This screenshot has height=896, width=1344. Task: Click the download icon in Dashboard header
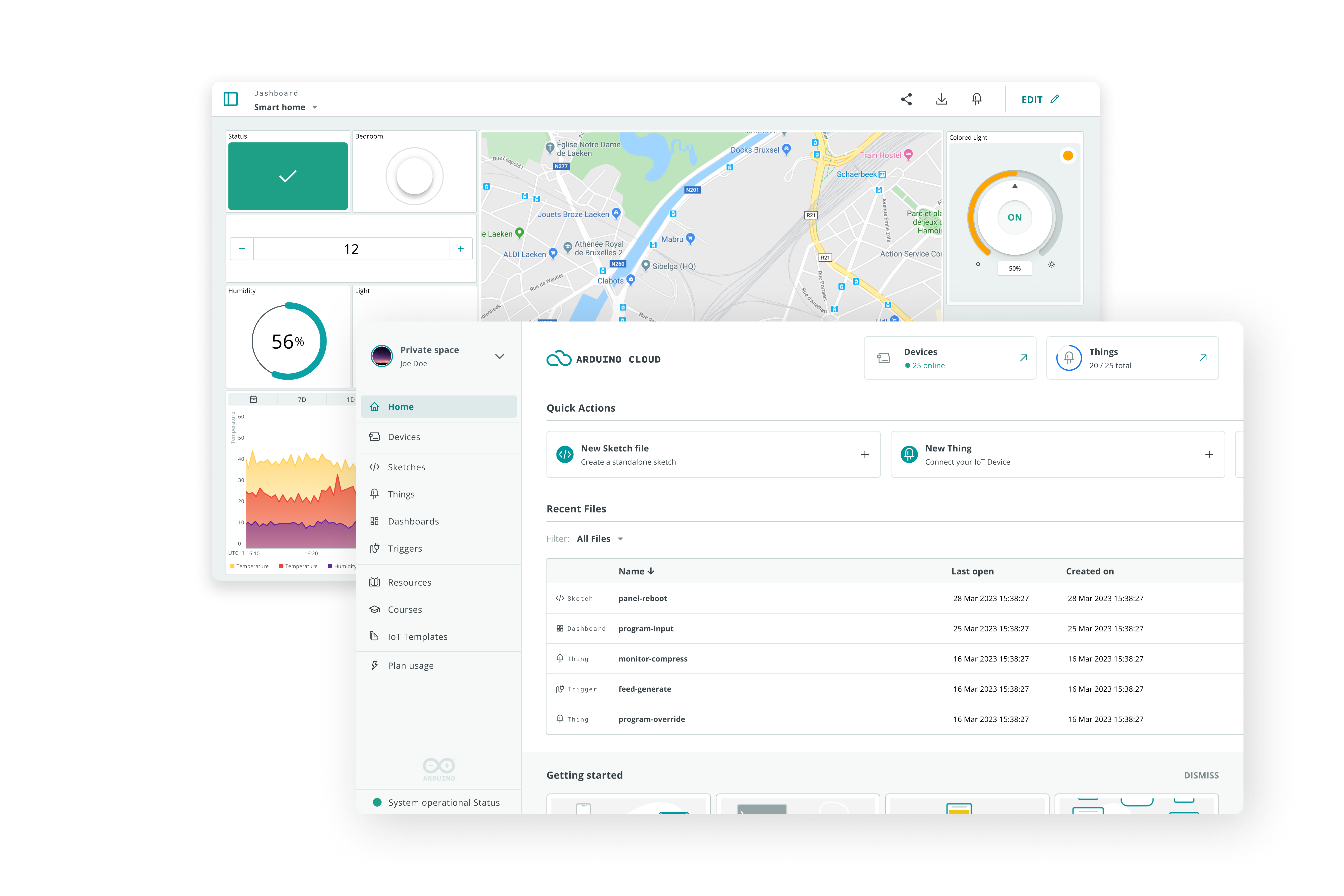(942, 99)
